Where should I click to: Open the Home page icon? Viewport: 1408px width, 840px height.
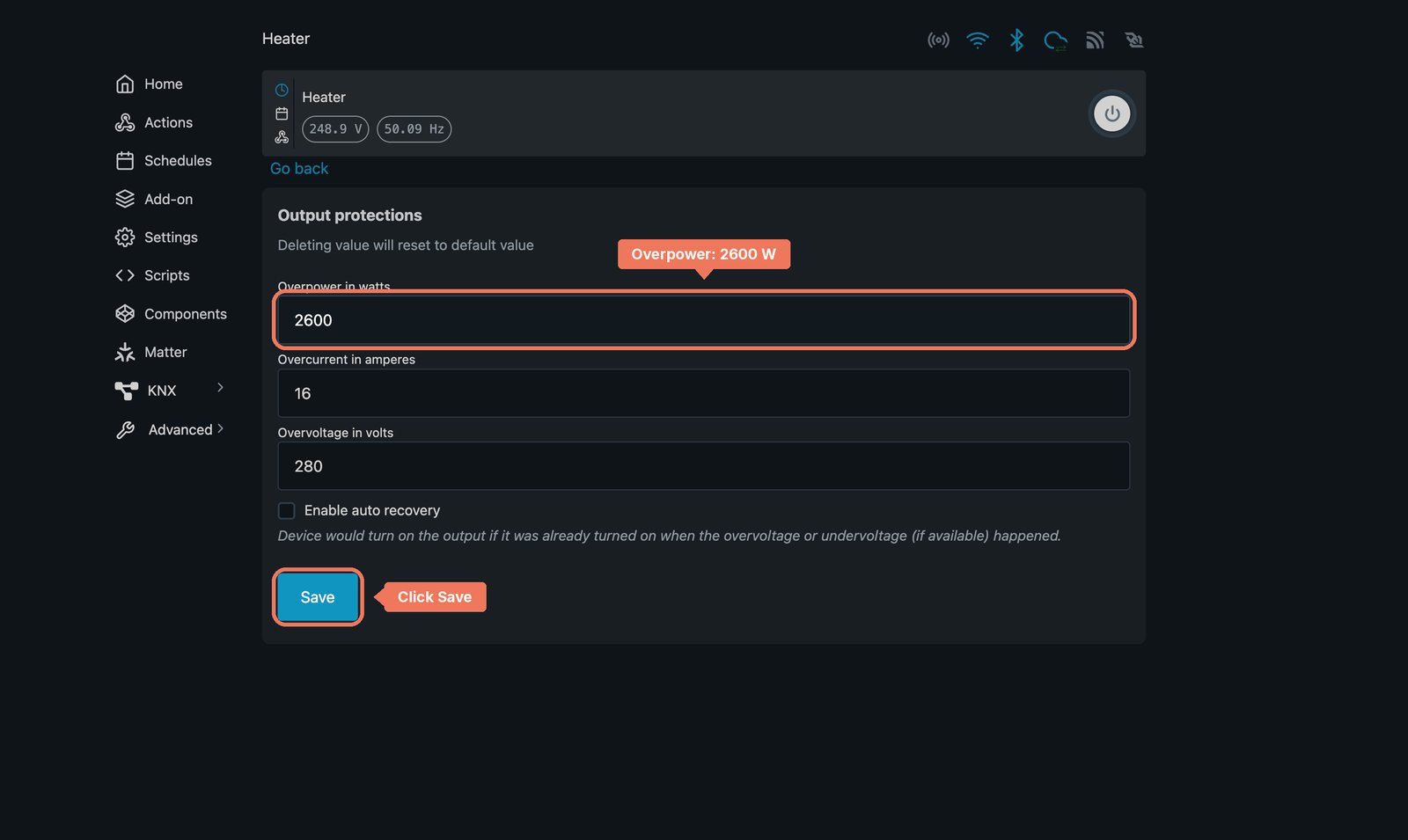click(125, 84)
